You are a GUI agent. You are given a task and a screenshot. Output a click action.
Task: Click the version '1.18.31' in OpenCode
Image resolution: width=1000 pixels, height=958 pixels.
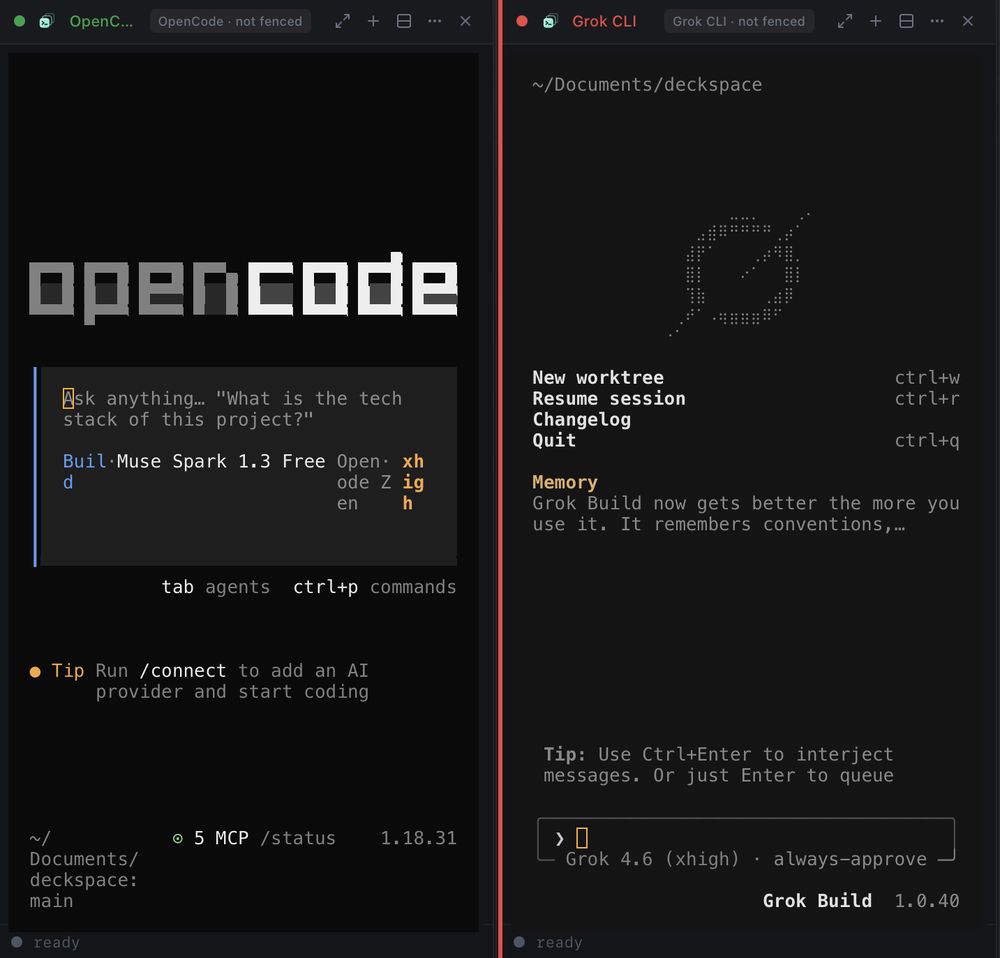[418, 838]
